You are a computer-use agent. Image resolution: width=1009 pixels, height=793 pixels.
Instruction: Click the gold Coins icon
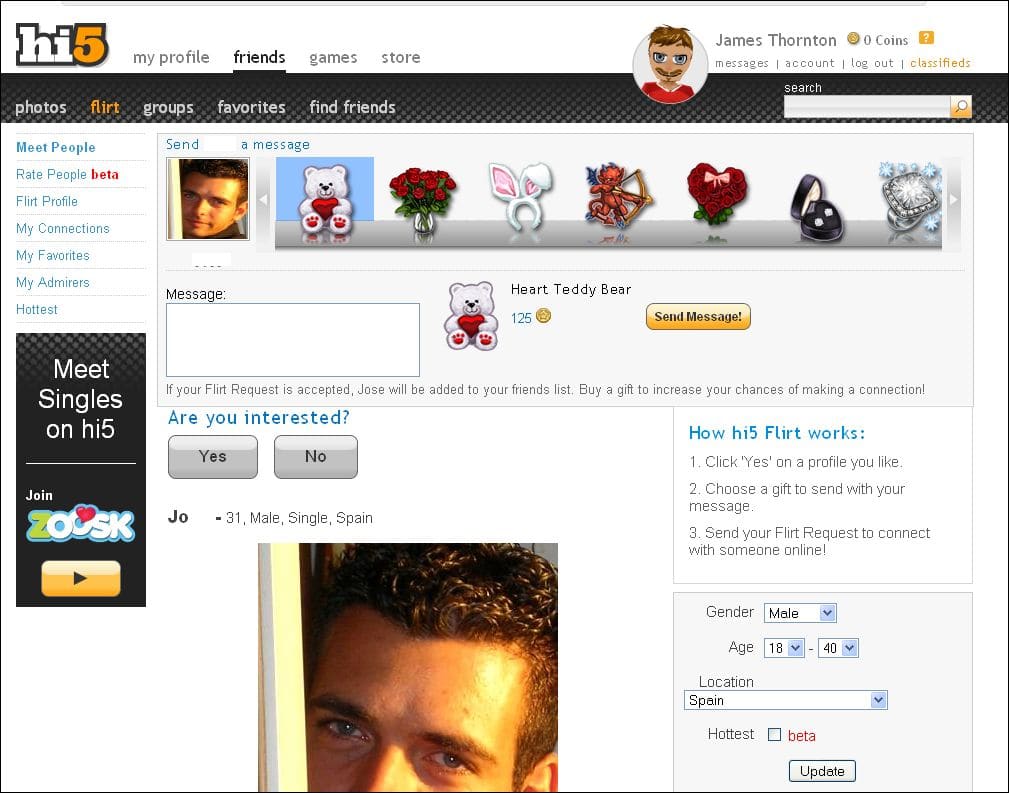coord(852,37)
